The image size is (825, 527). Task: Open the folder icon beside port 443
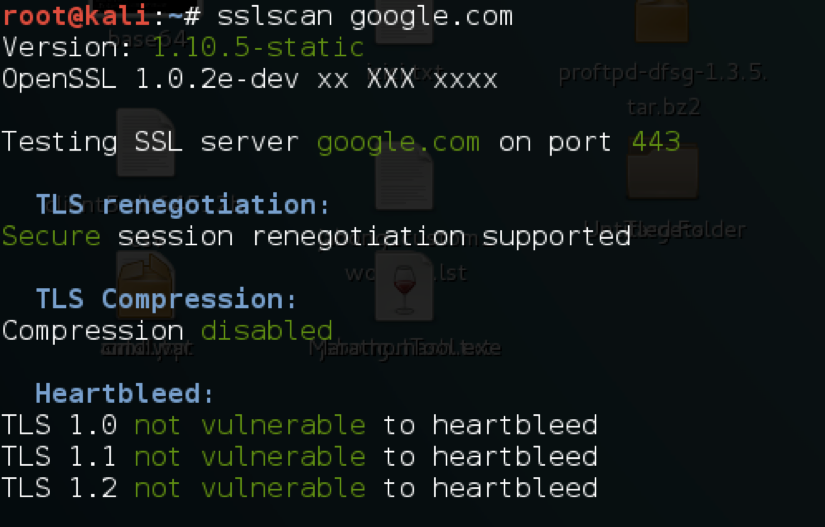tap(662, 169)
